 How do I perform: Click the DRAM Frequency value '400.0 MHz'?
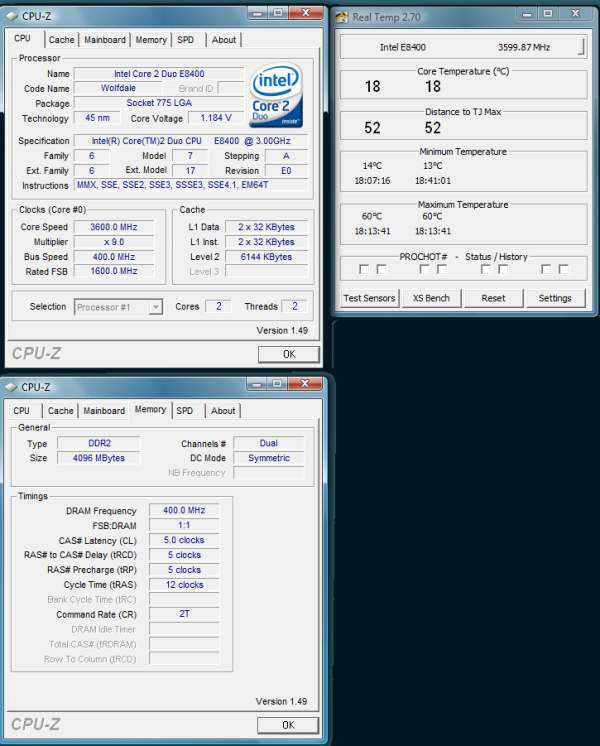[x=184, y=510]
